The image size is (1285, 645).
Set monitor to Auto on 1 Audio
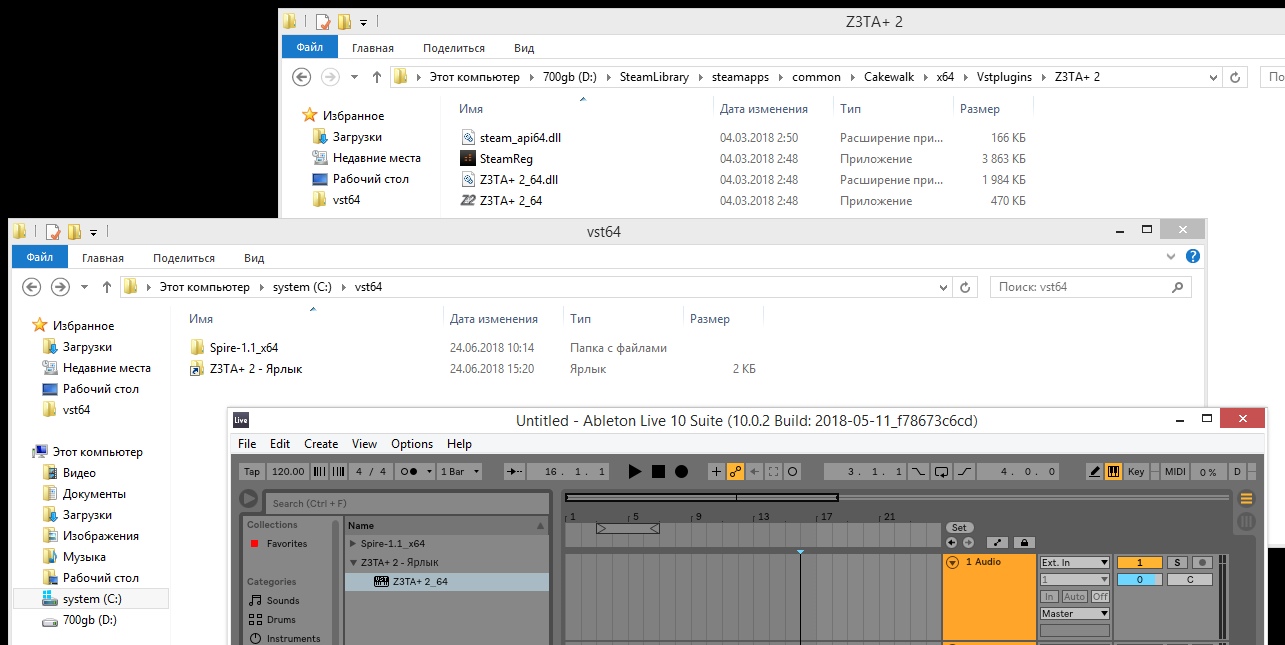pos(1075,596)
